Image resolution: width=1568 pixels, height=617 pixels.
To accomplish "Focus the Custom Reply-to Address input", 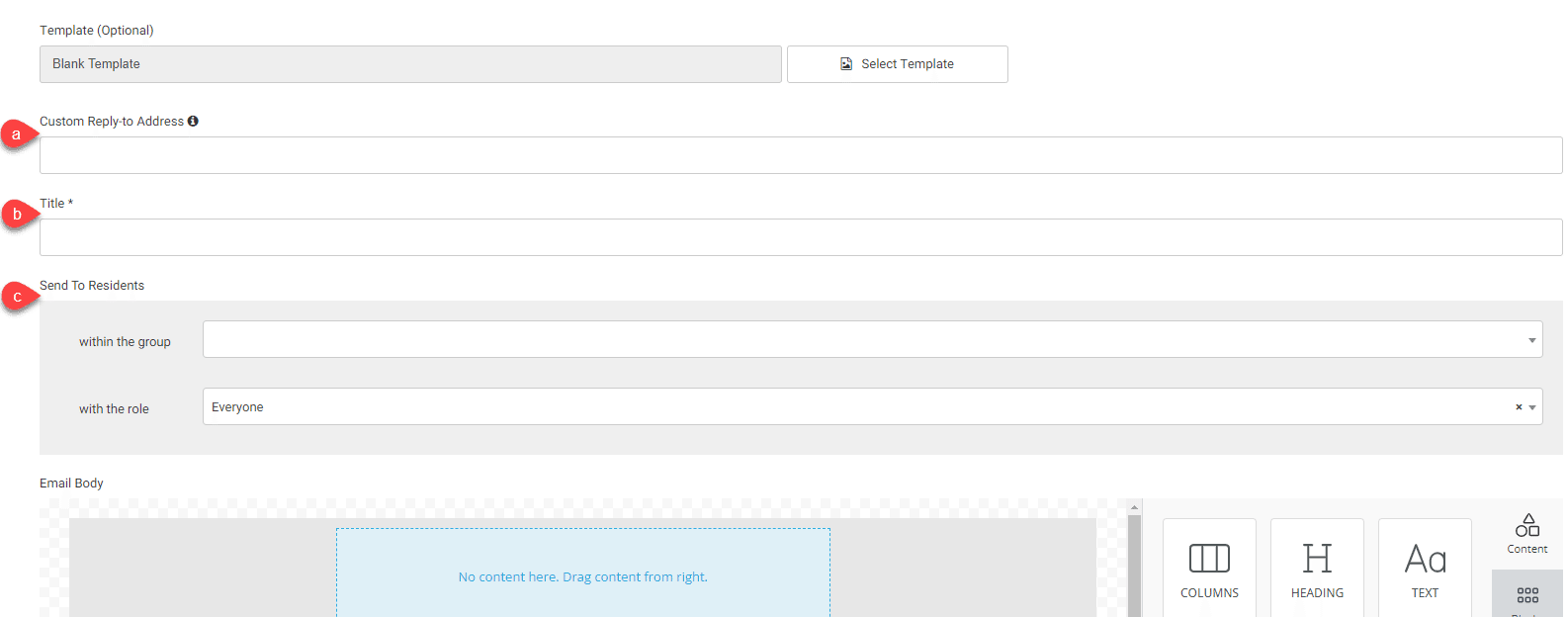I will [x=801, y=155].
